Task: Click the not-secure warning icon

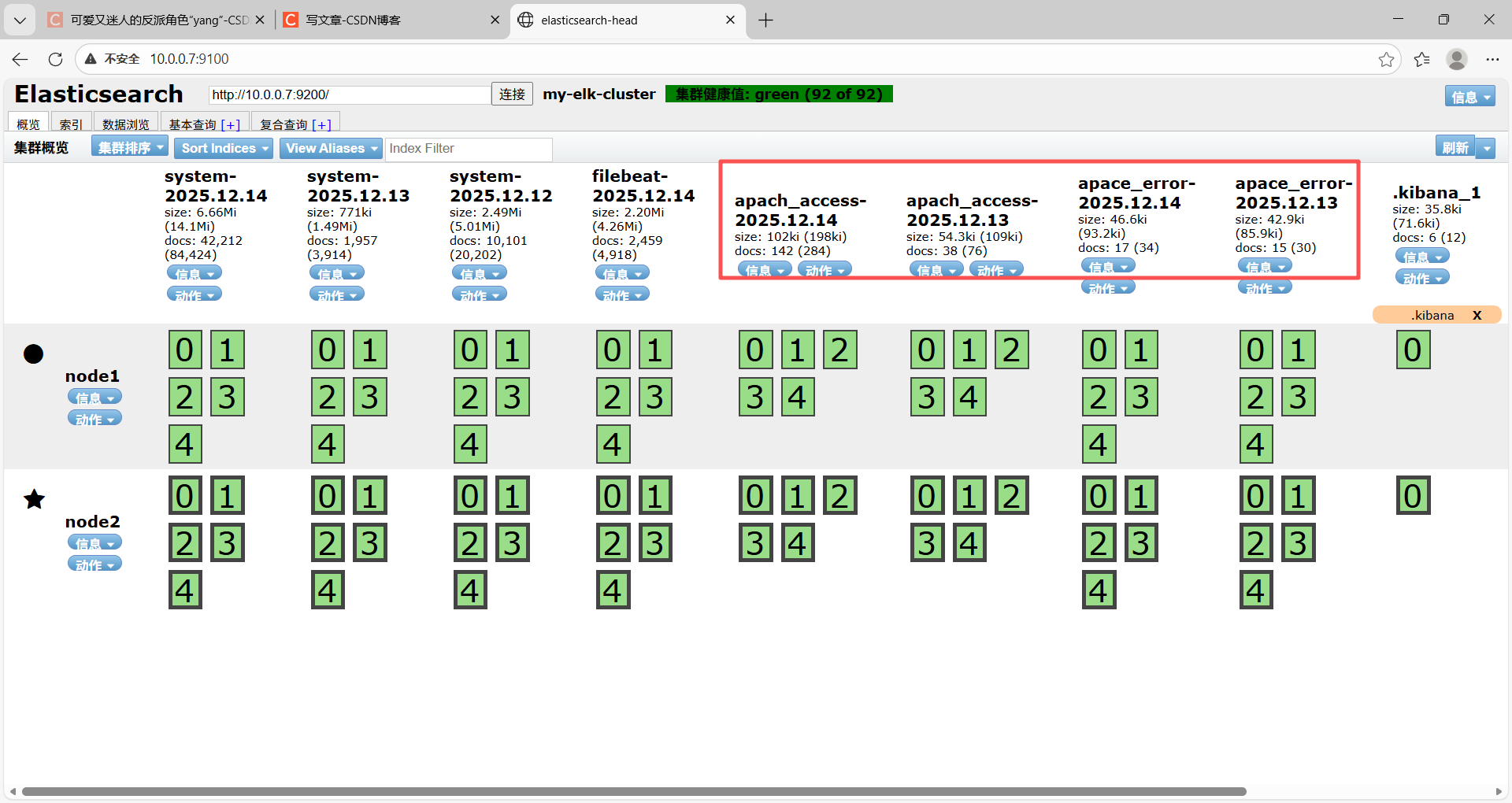Action: [x=91, y=59]
